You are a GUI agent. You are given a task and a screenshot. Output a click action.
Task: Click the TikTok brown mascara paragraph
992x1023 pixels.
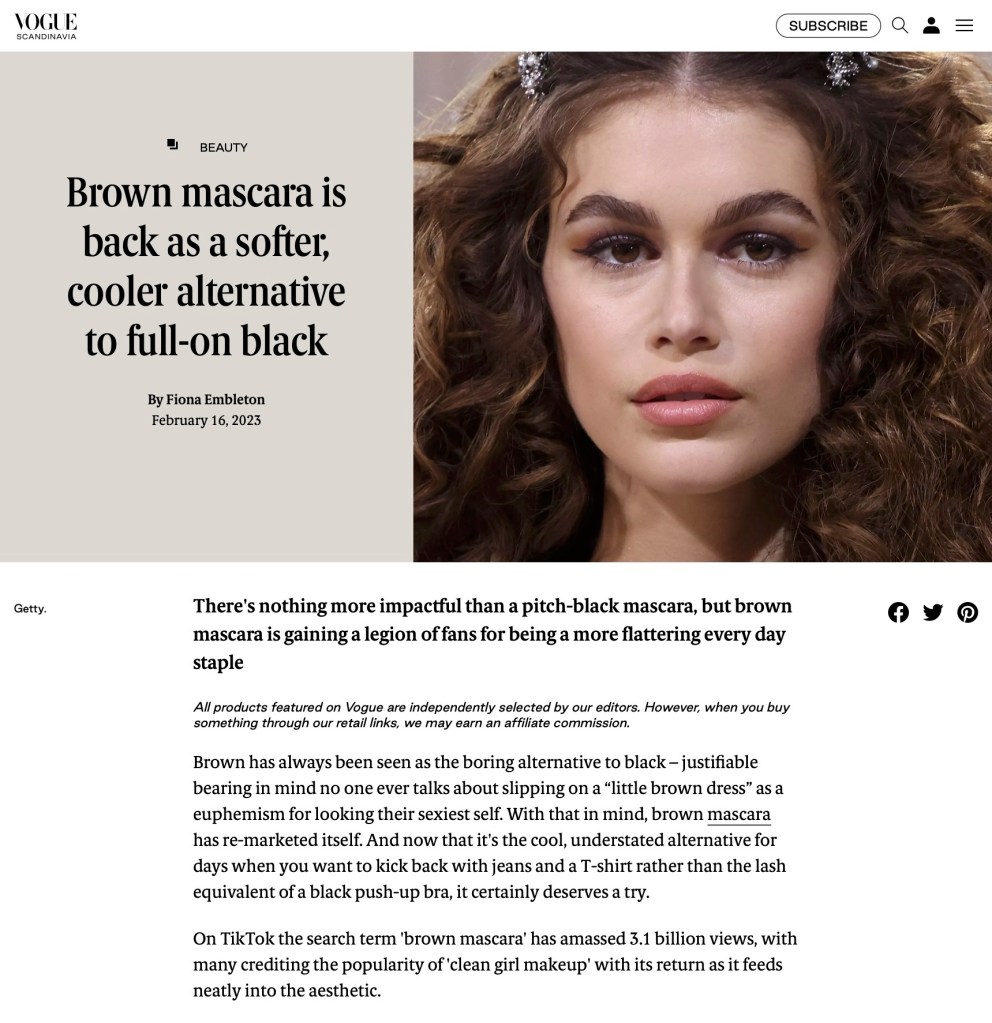495,964
